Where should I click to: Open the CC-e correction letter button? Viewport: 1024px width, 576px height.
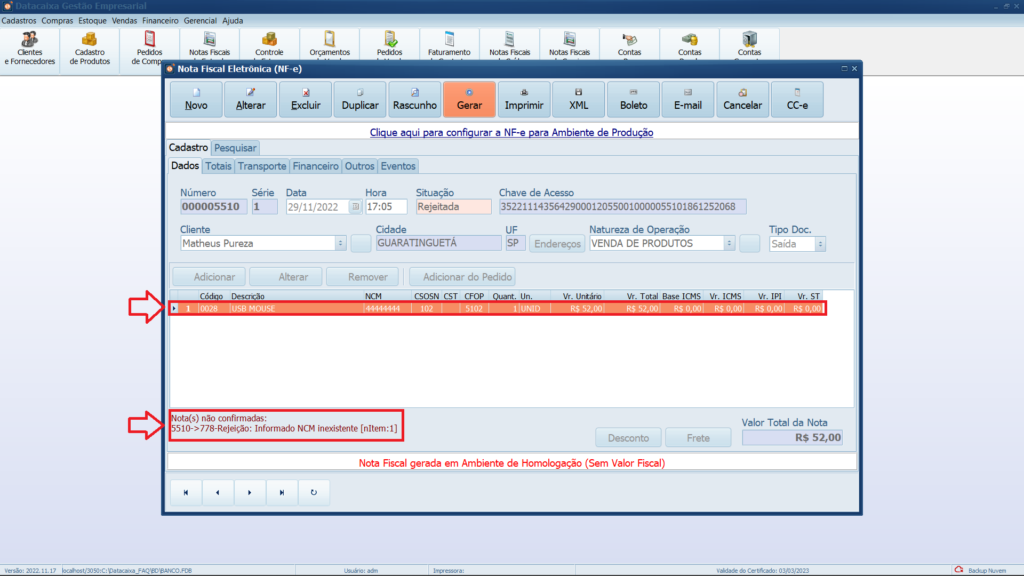(x=797, y=100)
